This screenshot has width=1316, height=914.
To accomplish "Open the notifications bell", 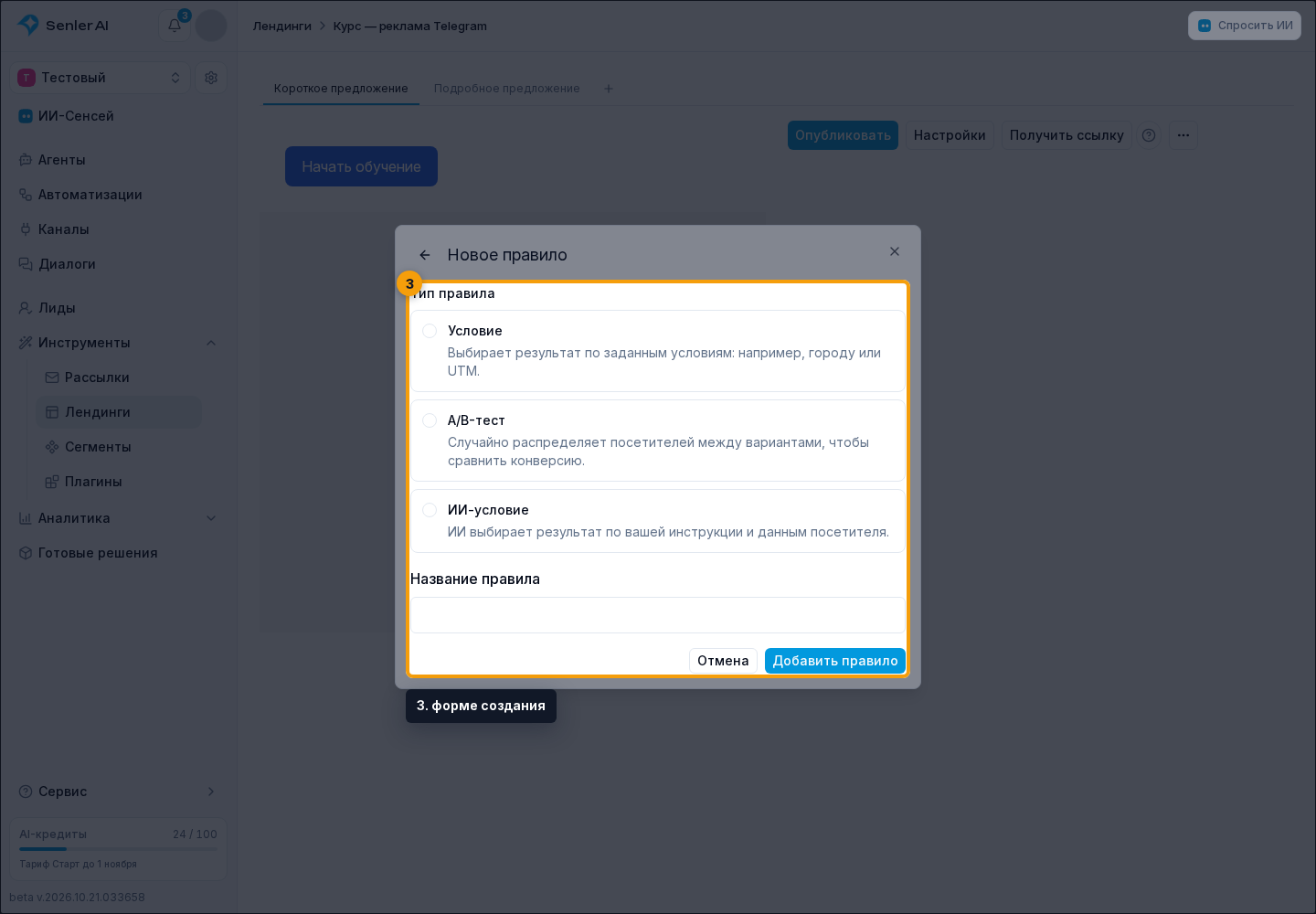I will click(175, 26).
